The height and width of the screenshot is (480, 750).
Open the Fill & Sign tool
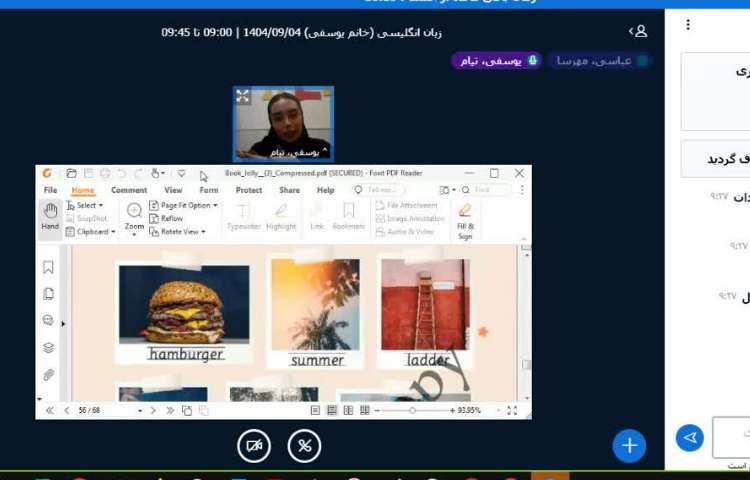coord(465,221)
